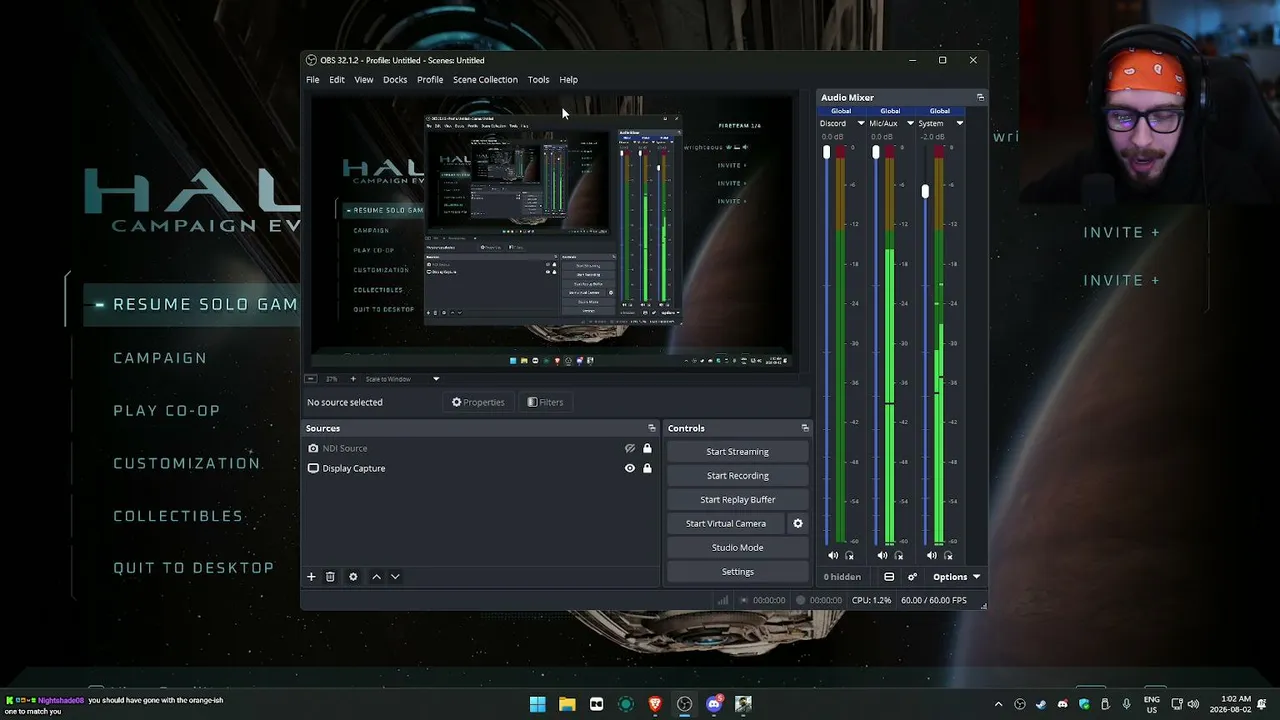The width and height of the screenshot is (1280, 720).
Task: Click Start Recording button
Action: (x=737, y=476)
